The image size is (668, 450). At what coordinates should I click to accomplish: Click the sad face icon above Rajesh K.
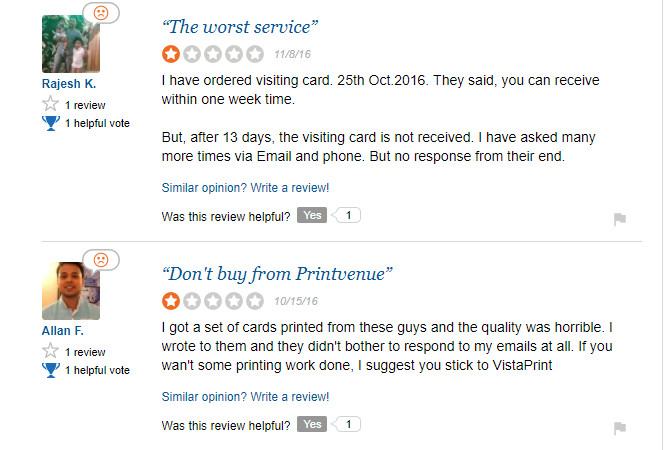click(101, 13)
